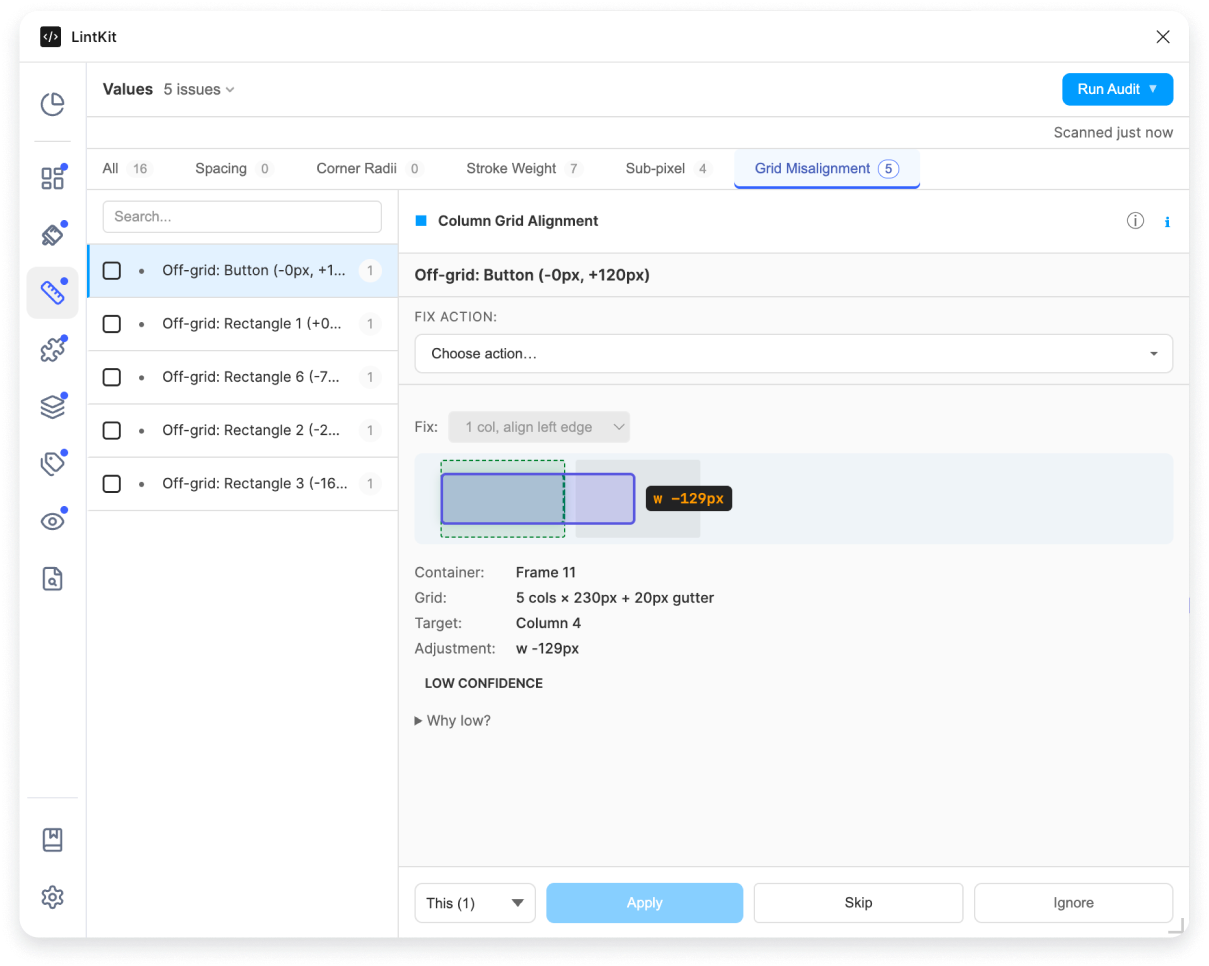Open the eye visibility icon in the sidebar

click(x=52, y=521)
